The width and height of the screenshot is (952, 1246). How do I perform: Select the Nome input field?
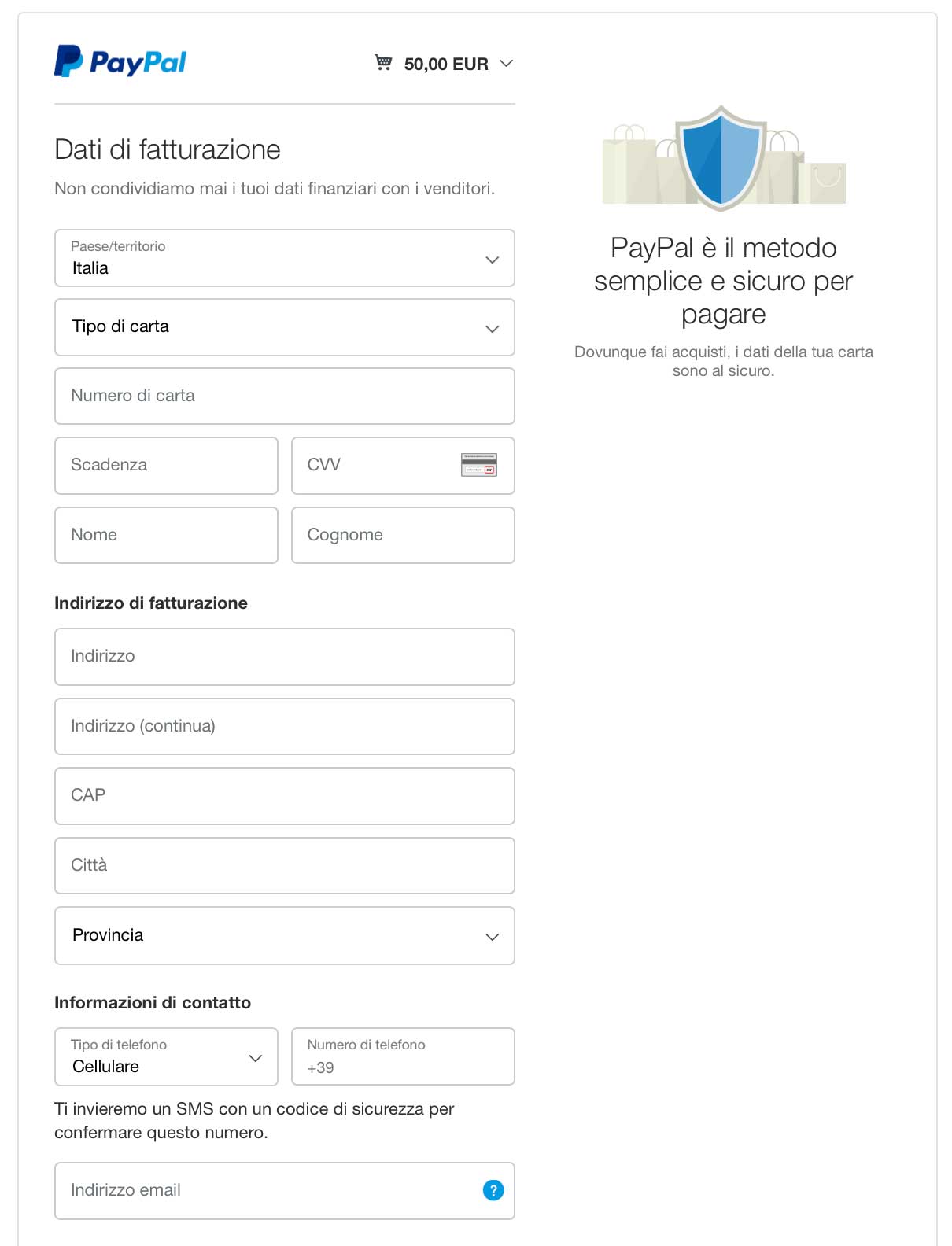166,535
